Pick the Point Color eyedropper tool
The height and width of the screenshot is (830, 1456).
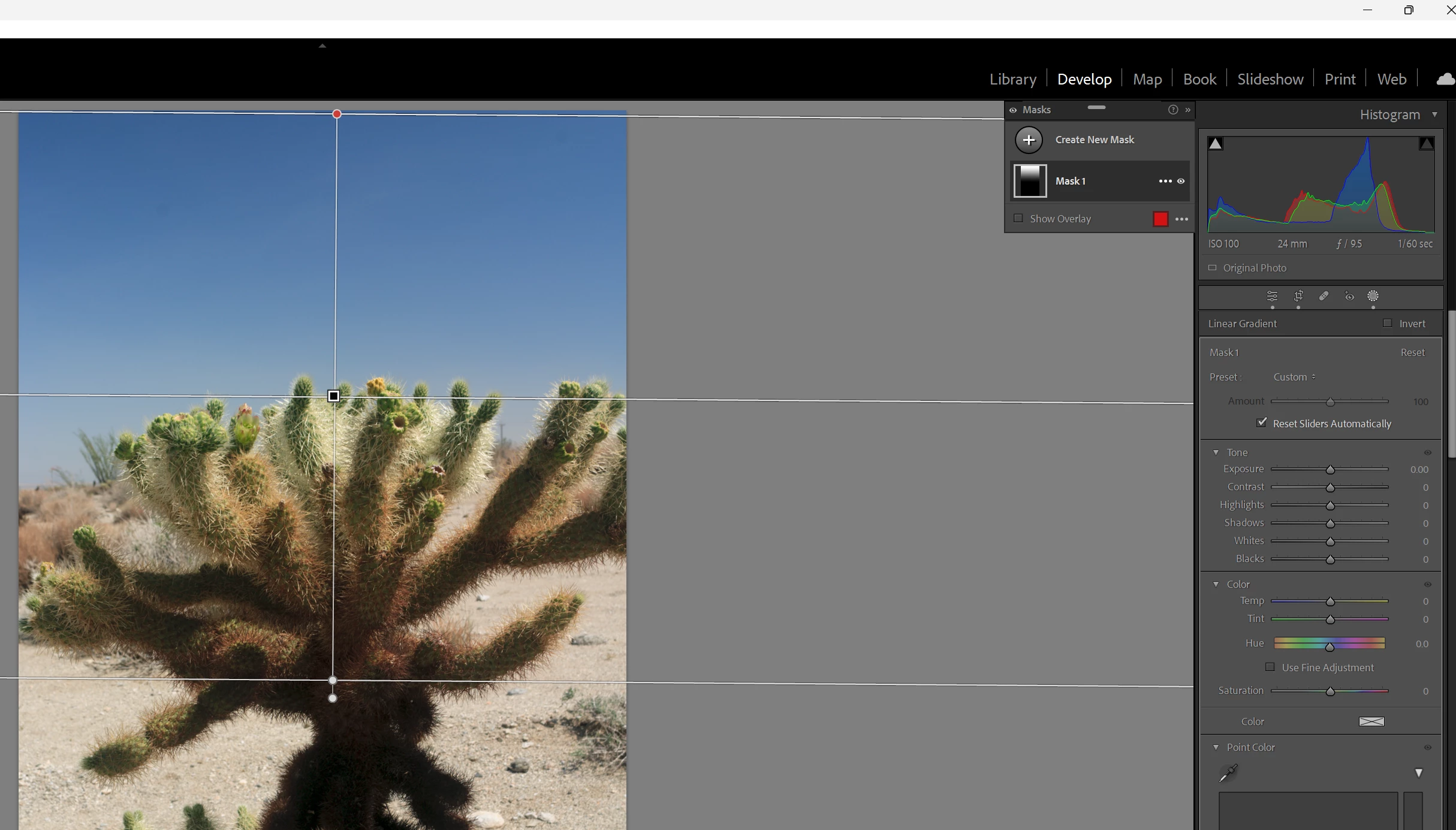point(1228,773)
